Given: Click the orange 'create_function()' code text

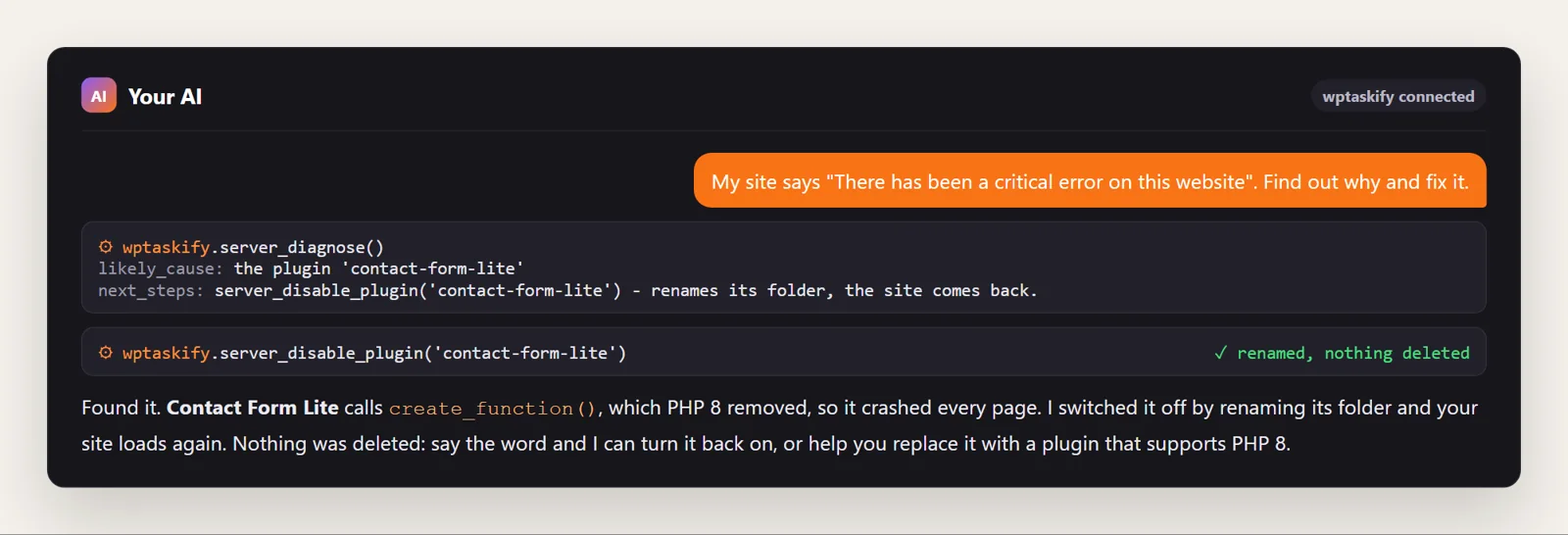Looking at the screenshot, I should [492, 409].
